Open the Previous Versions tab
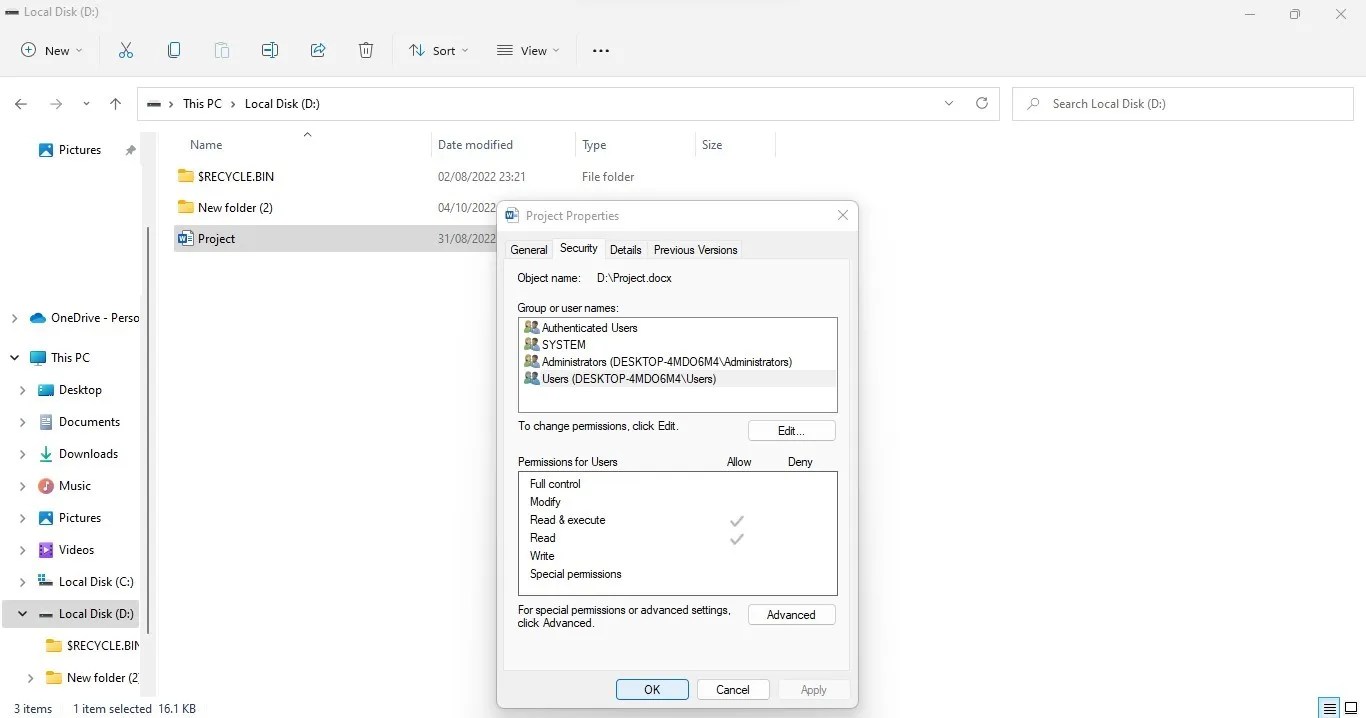 (x=694, y=249)
